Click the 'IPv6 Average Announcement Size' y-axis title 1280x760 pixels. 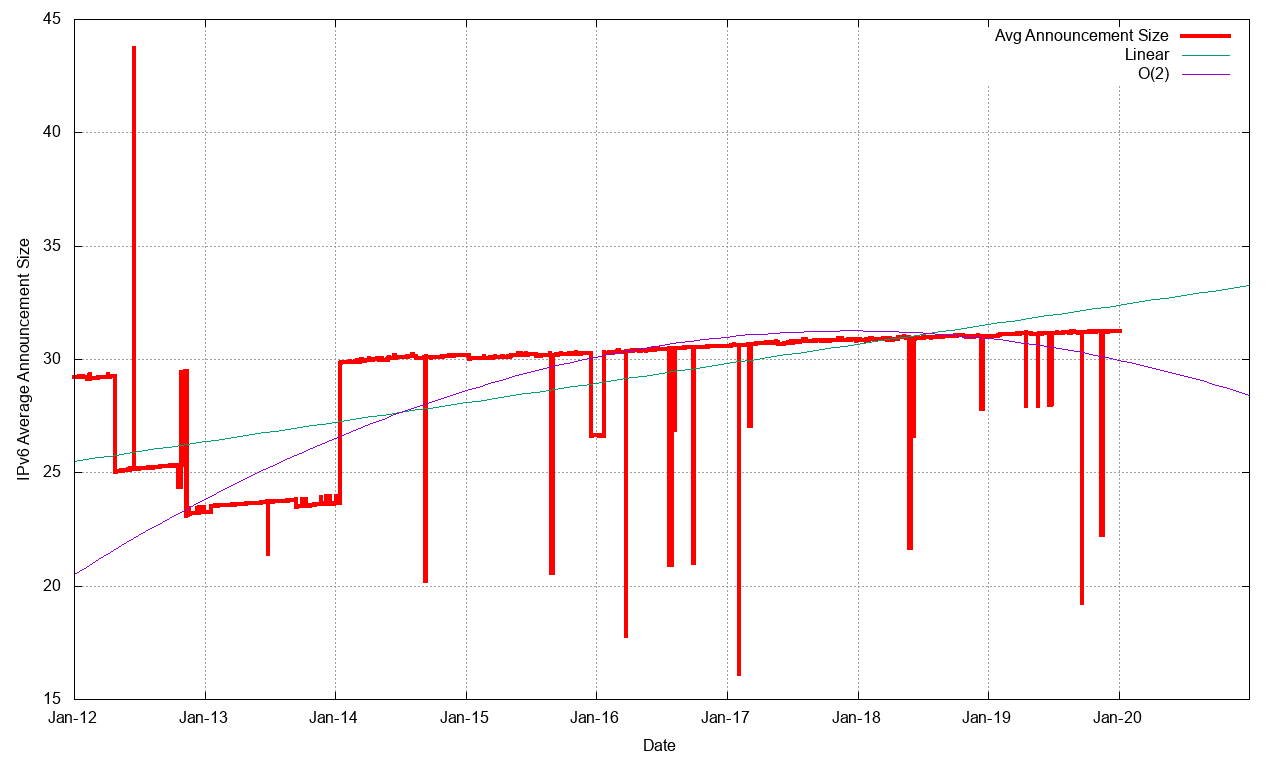coord(24,359)
